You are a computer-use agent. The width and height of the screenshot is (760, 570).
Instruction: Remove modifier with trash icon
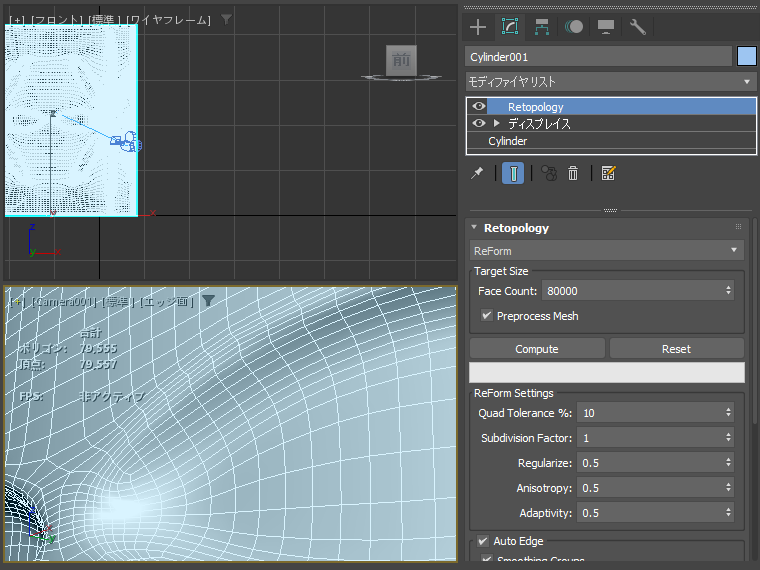[x=573, y=173]
